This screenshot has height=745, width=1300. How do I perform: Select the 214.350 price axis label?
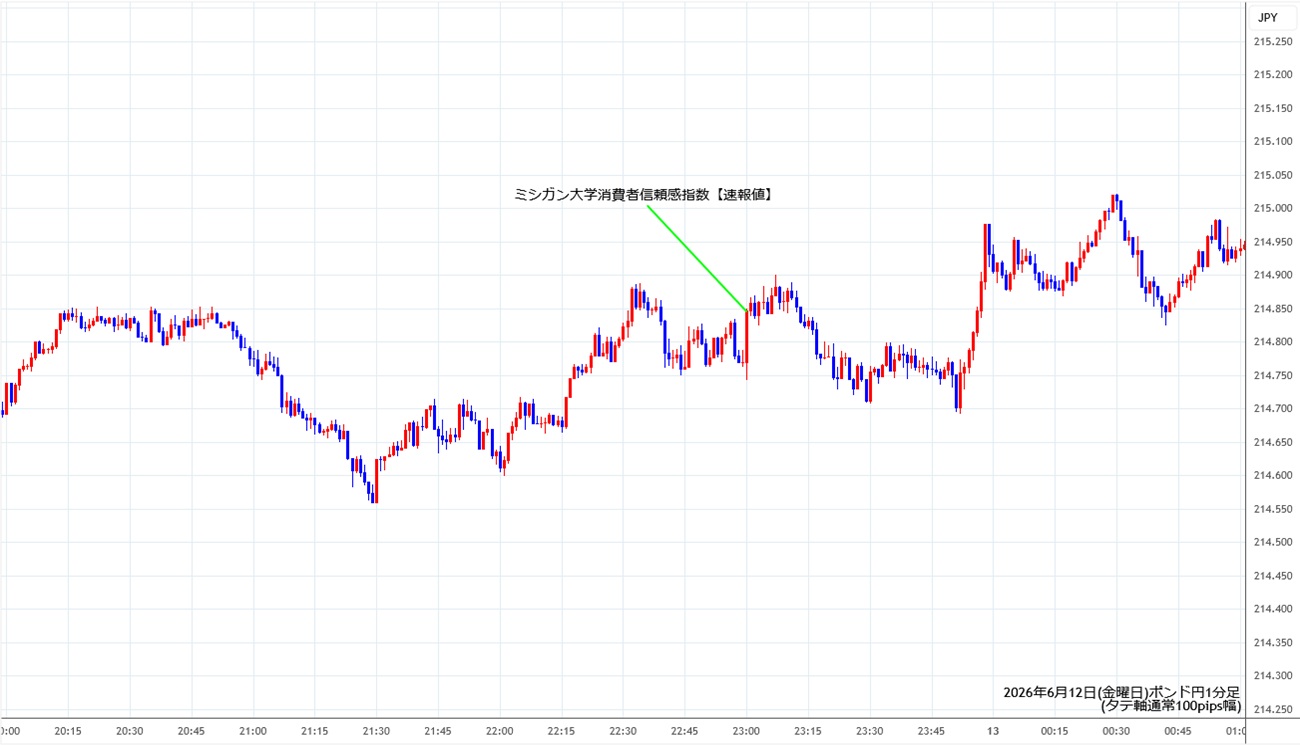pos(1273,642)
